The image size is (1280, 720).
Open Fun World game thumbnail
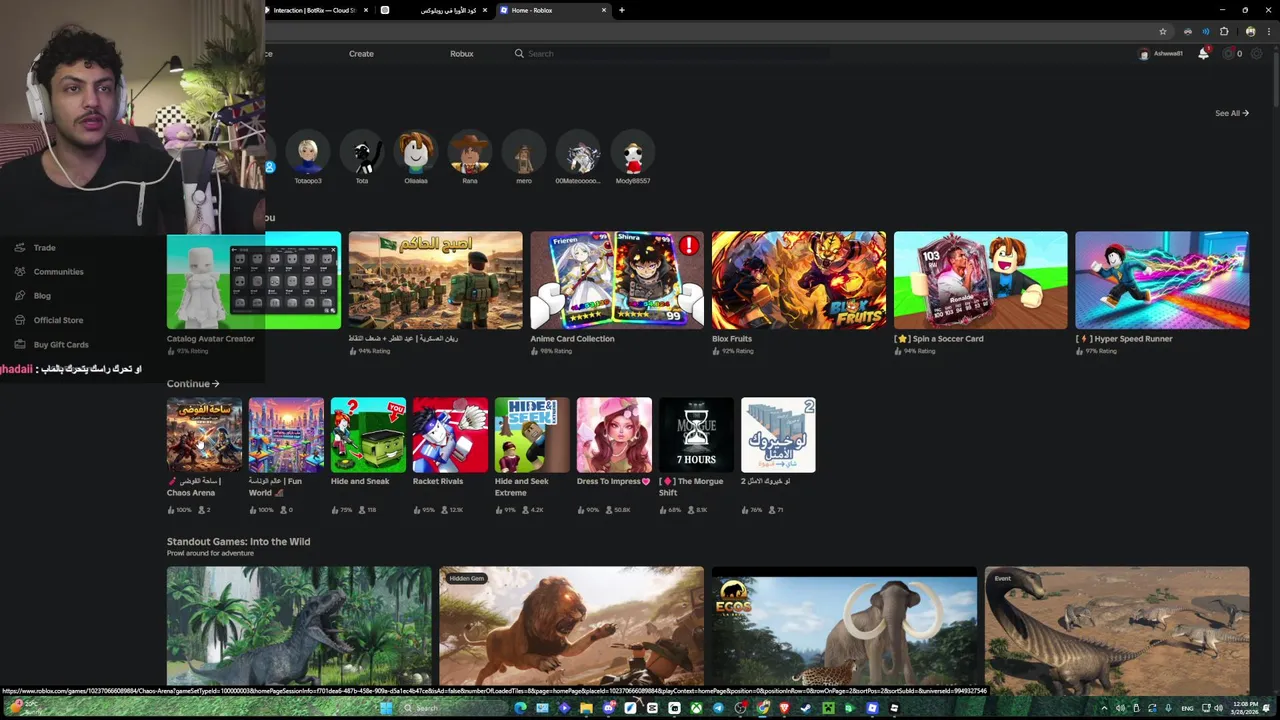[287, 435]
